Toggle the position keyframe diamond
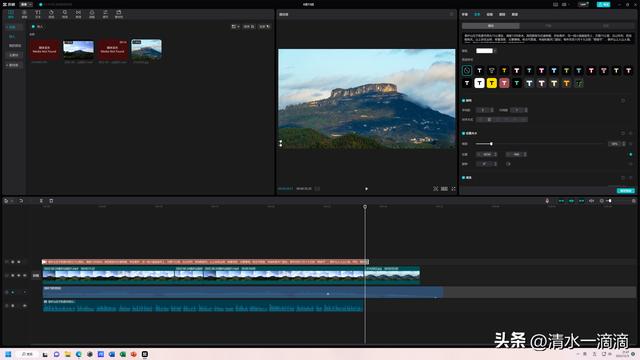 [631, 154]
